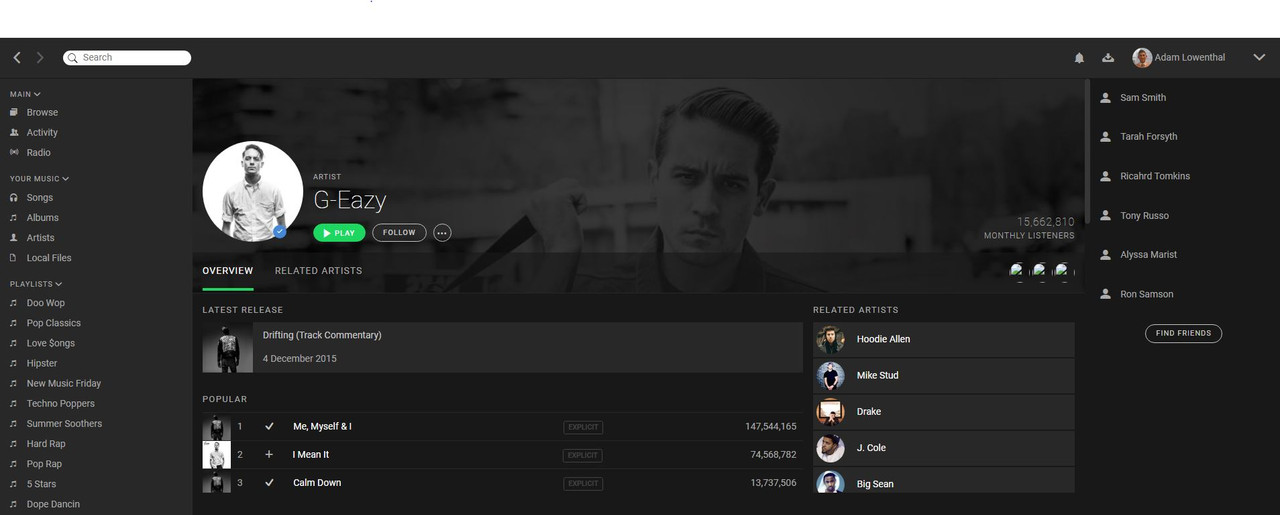Go forward with the right arrow
Image resolution: width=1280 pixels, height=515 pixels.
pyautogui.click(x=40, y=58)
